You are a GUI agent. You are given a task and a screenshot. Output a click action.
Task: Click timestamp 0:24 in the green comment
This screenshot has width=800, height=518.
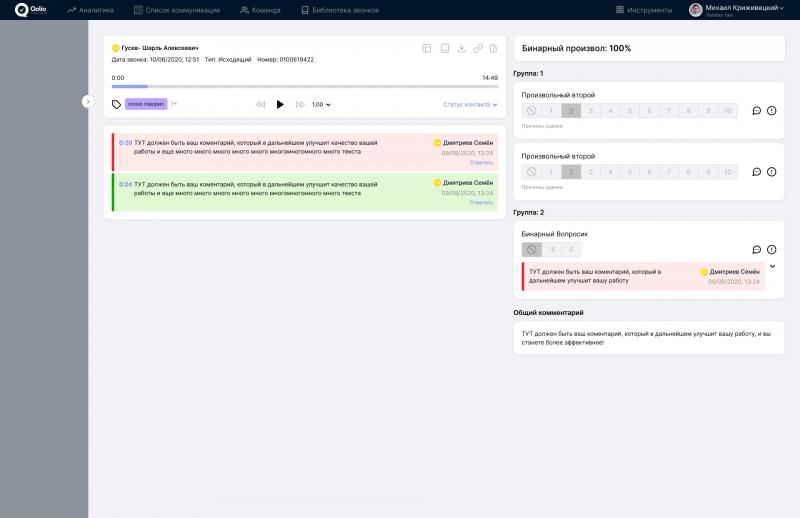click(125, 184)
